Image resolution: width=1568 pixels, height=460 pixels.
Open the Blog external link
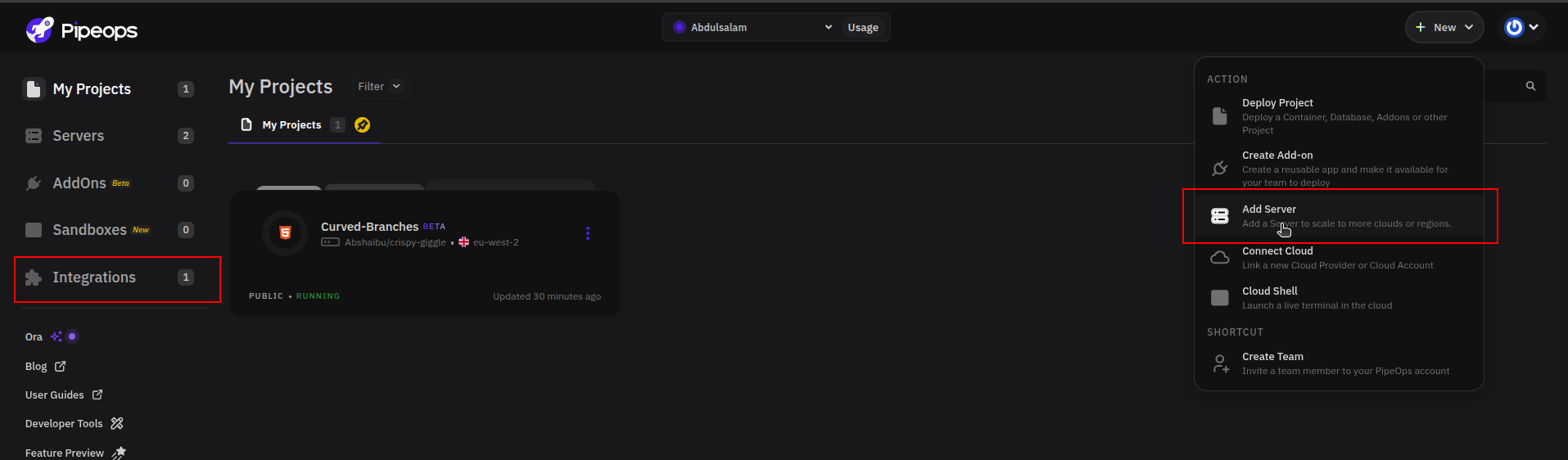click(36, 367)
